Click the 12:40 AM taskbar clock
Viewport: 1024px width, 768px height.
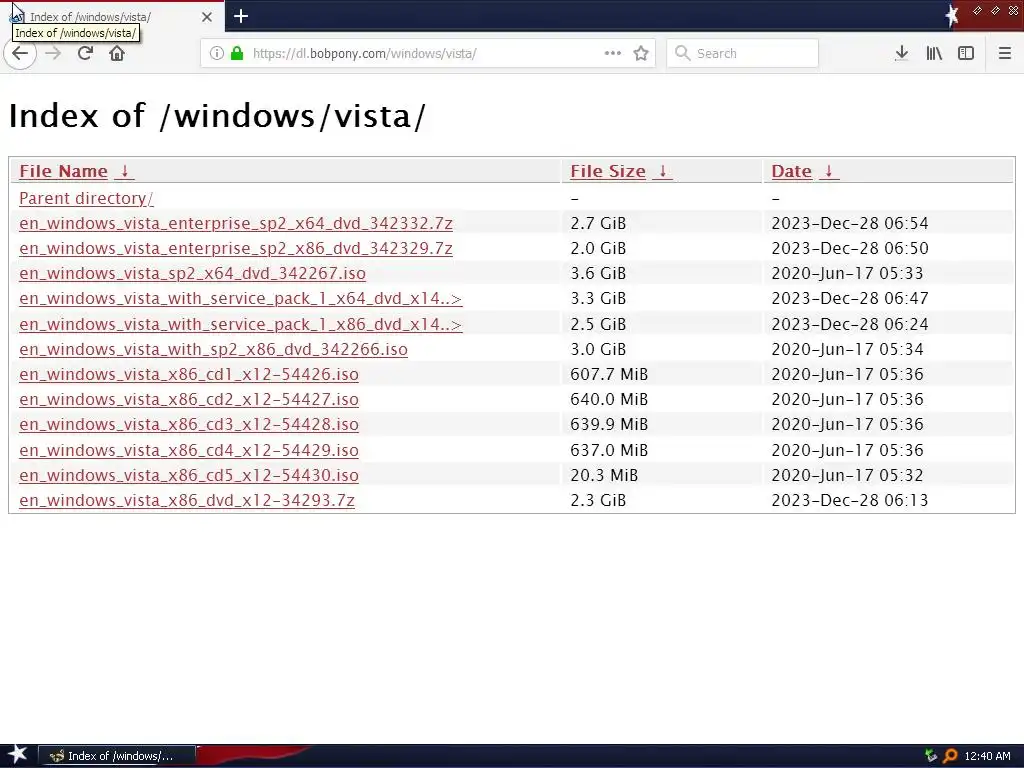click(x=987, y=756)
